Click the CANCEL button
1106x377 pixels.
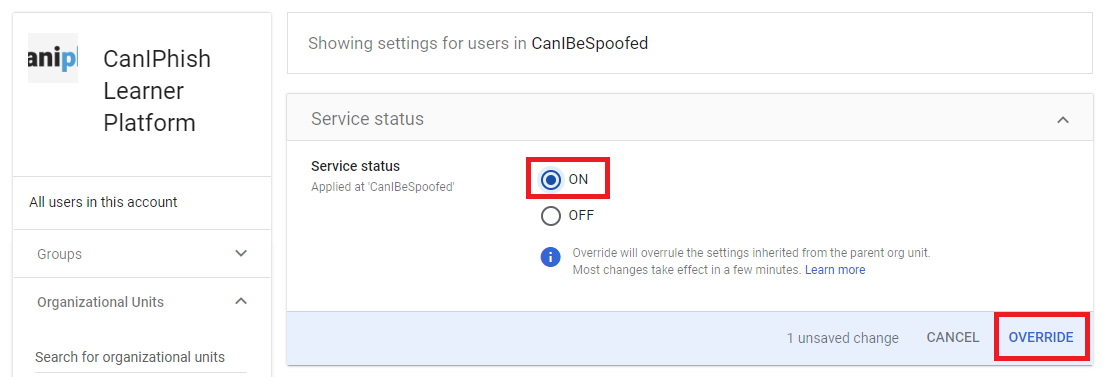click(953, 337)
